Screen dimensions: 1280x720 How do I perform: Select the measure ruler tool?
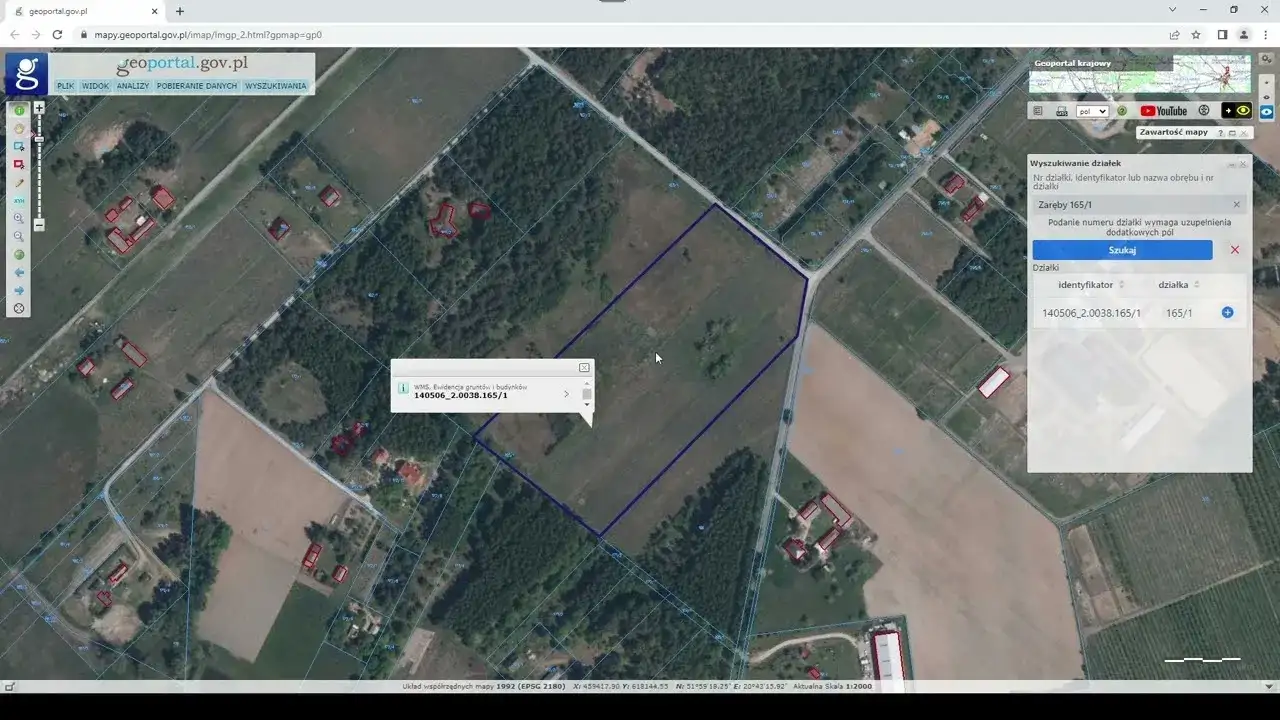pos(18,182)
